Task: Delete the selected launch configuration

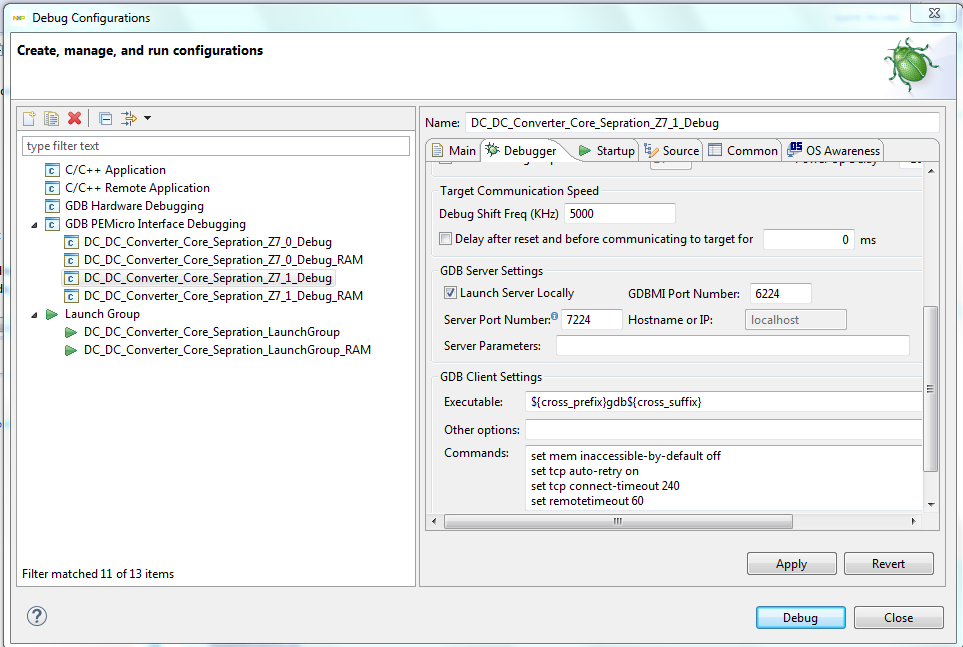Action: 73,118
